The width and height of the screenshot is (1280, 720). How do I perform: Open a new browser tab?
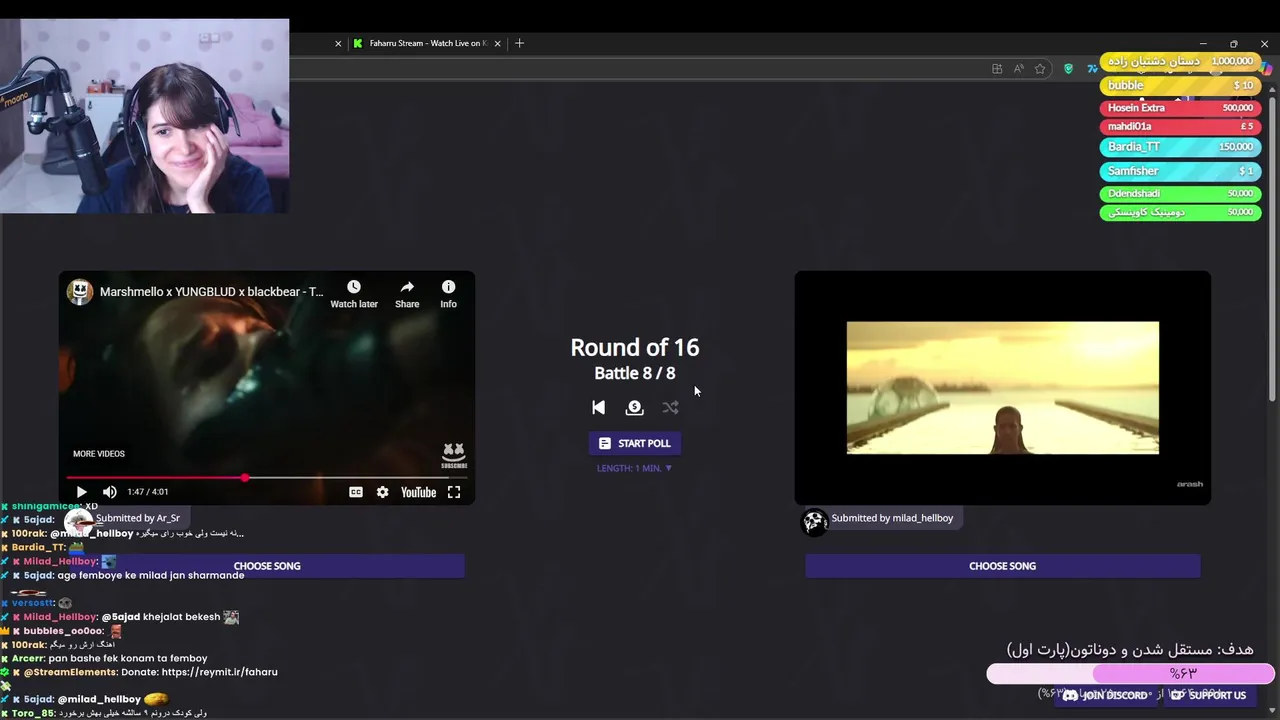click(x=519, y=43)
